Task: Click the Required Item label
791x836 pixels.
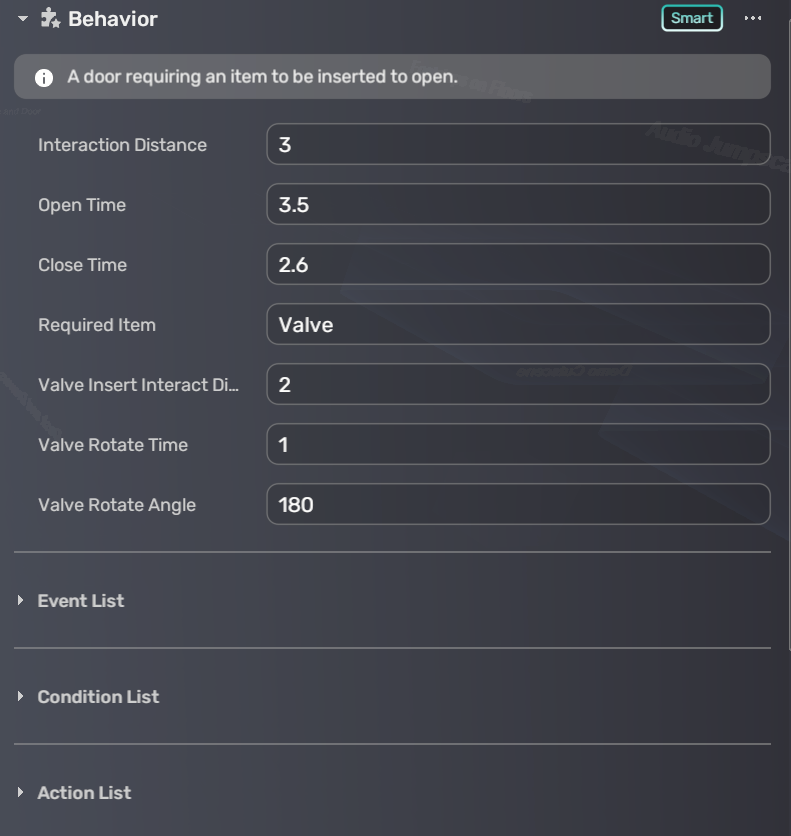Action: coord(97,325)
